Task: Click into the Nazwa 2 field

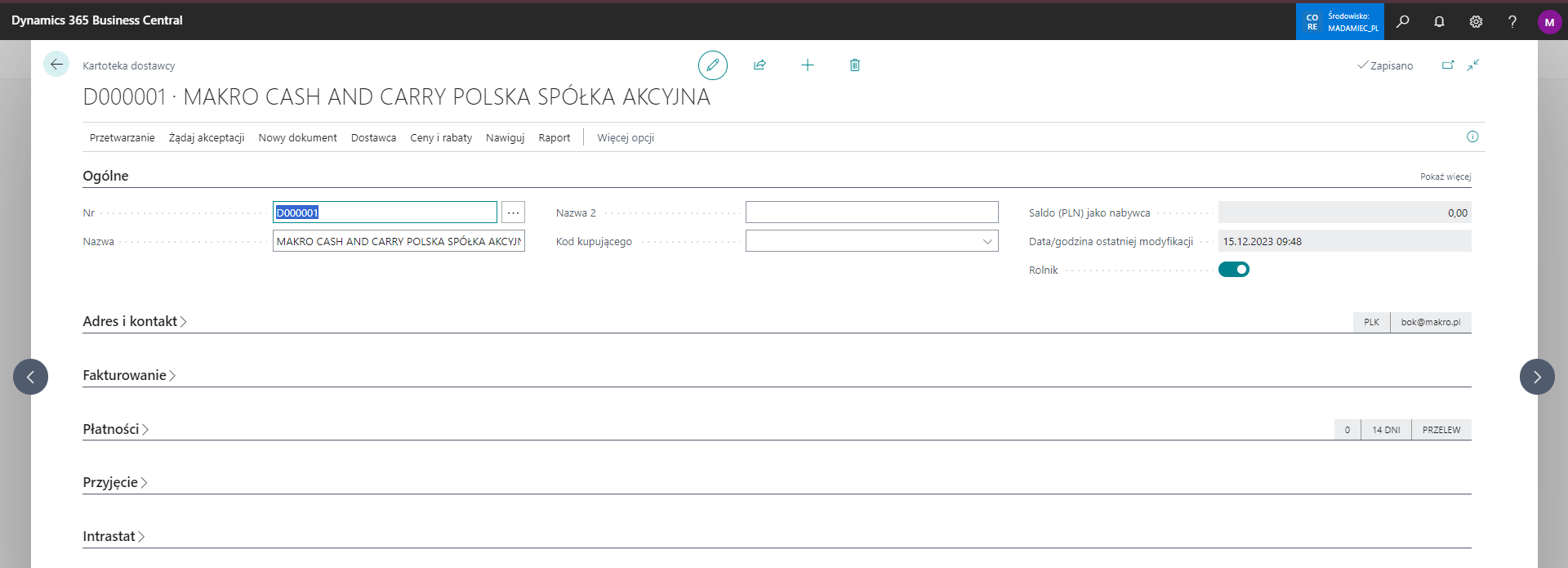Action: point(871,212)
